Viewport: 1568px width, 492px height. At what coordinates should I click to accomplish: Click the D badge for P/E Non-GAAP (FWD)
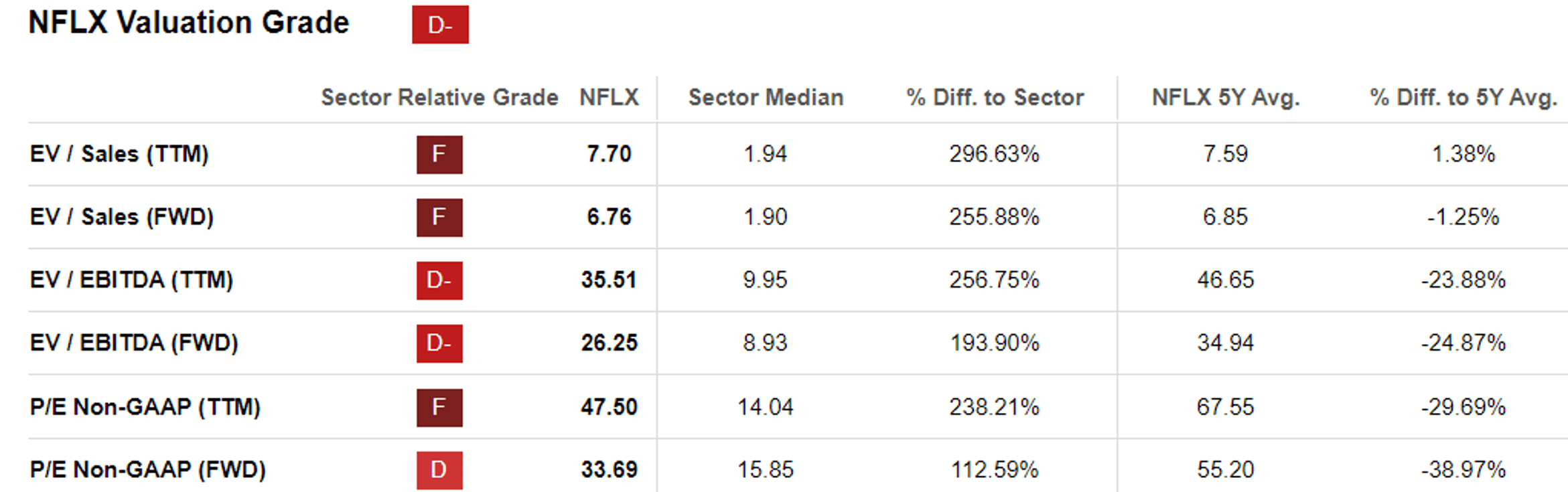439,470
